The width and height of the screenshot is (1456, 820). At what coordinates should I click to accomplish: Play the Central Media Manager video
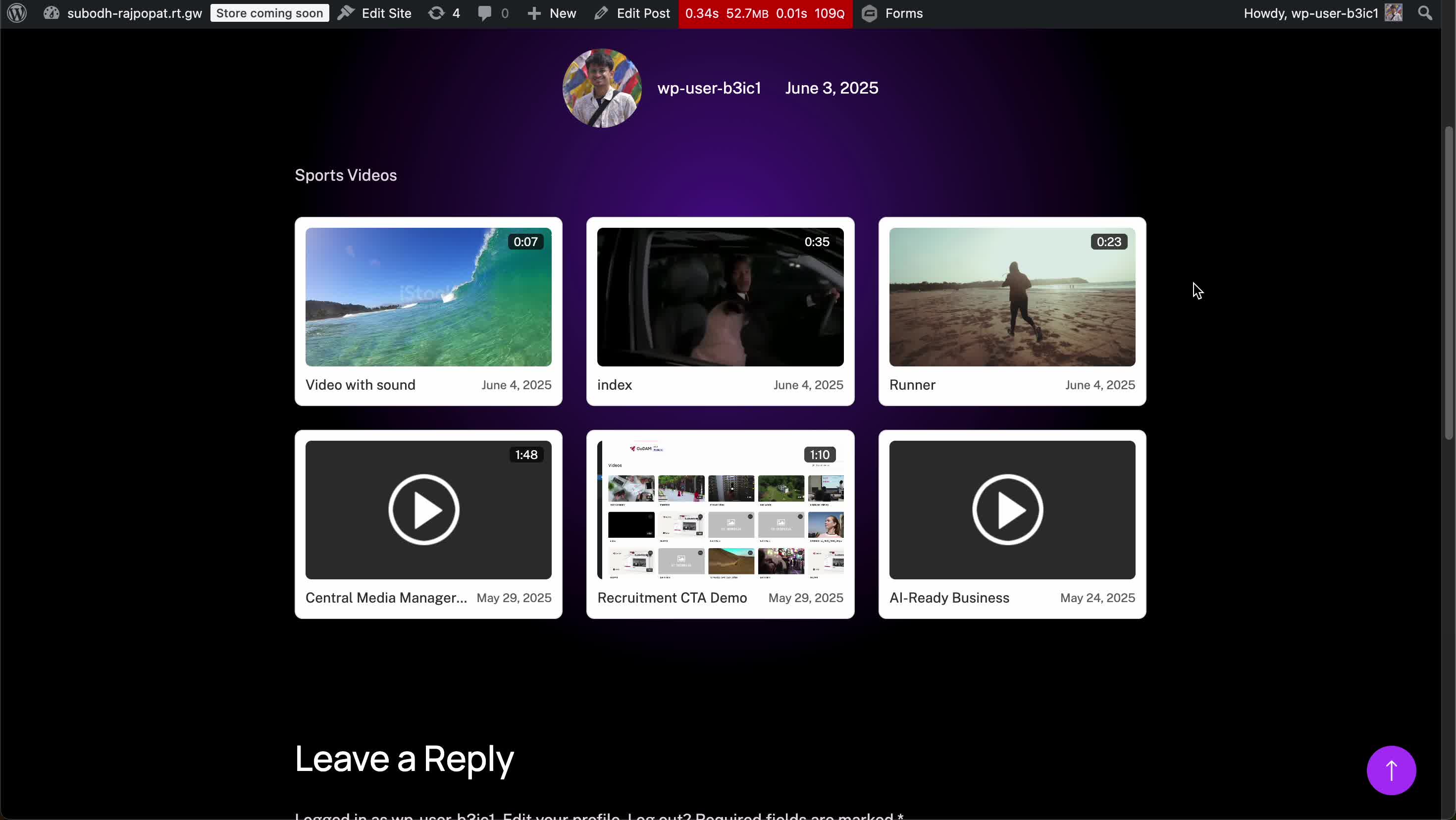pos(424,510)
